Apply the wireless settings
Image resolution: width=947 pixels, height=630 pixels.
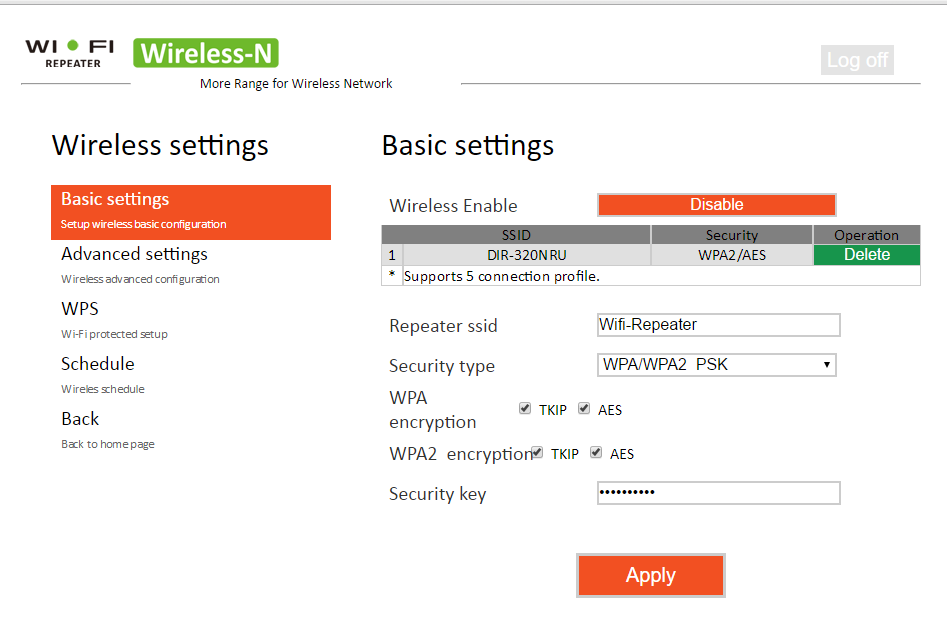coord(650,576)
